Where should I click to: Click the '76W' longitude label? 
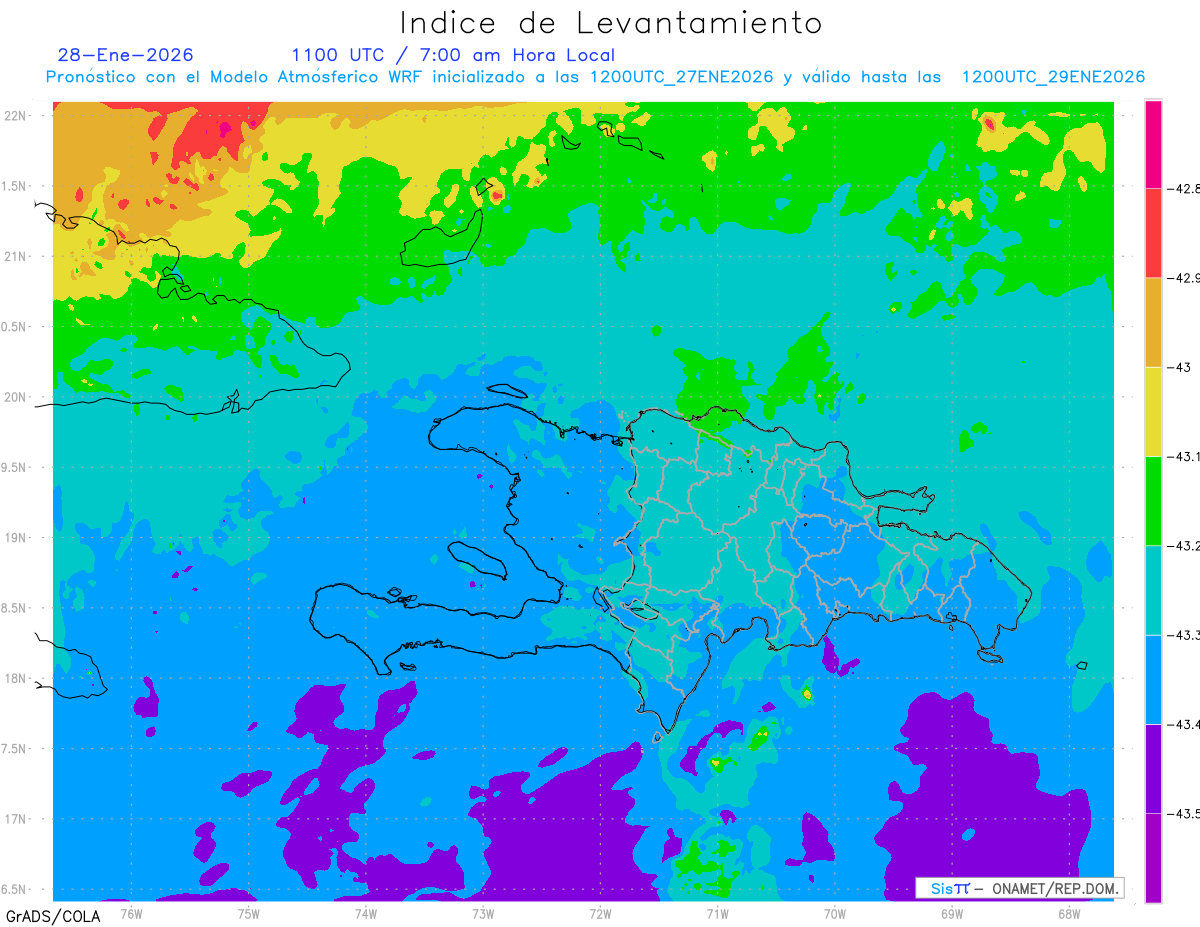pyautogui.click(x=130, y=914)
